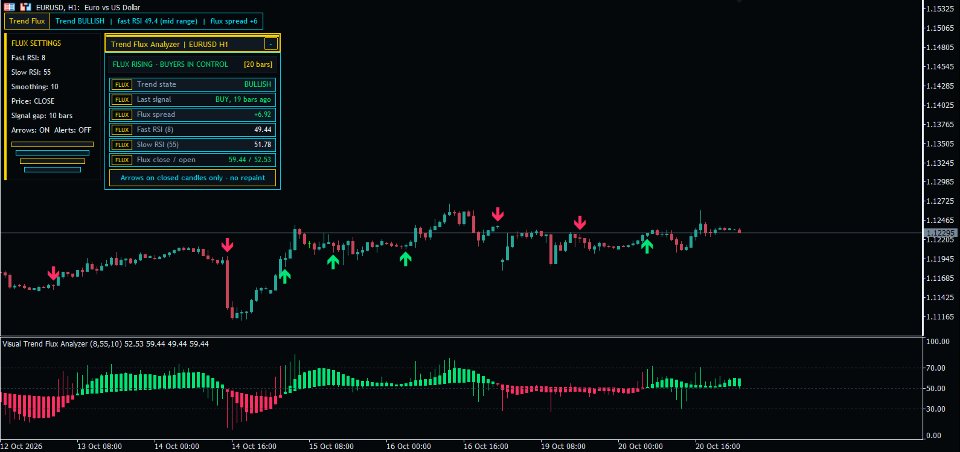Click the Trend Flux label tab
Image resolution: width=960 pixels, height=452 pixels.
26,21
